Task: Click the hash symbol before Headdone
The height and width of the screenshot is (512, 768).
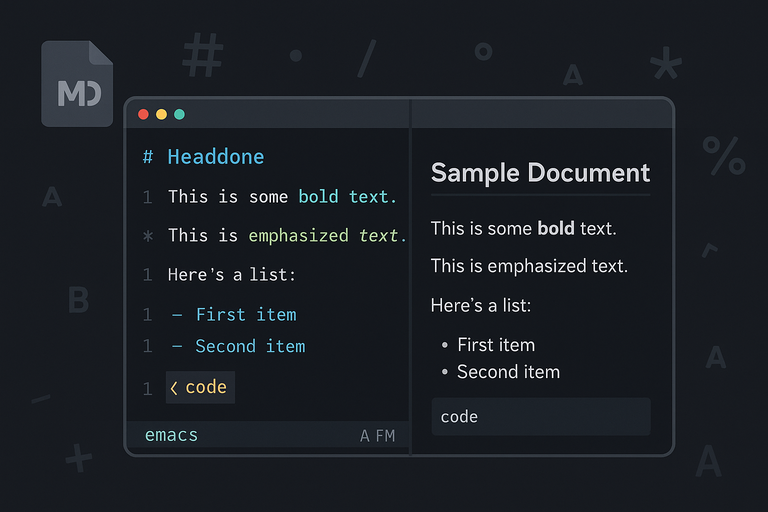Action: [148, 157]
